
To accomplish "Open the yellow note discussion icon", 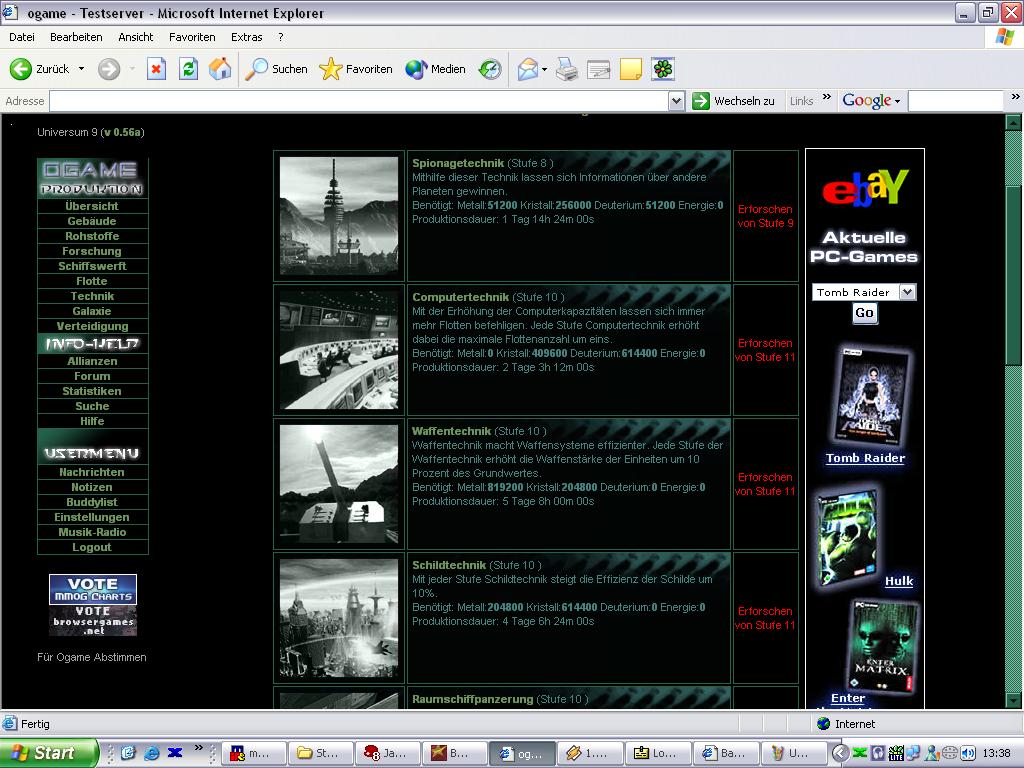I will [x=630, y=69].
